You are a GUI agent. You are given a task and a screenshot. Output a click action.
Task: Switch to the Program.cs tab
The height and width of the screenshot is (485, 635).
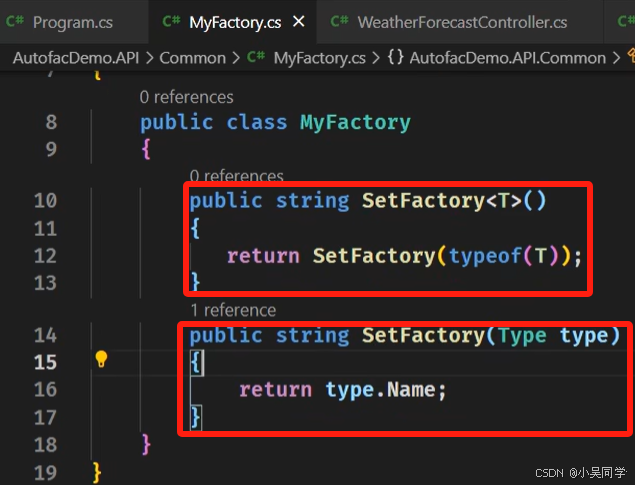click(x=73, y=22)
